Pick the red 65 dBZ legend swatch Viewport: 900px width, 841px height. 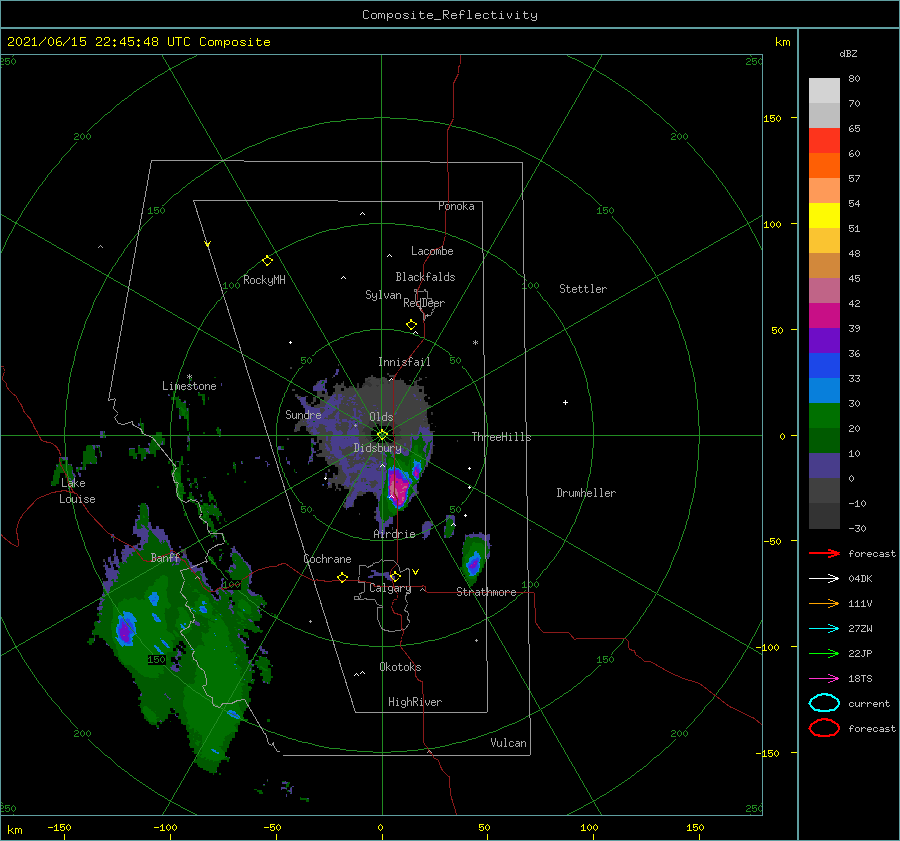(824, 141)
